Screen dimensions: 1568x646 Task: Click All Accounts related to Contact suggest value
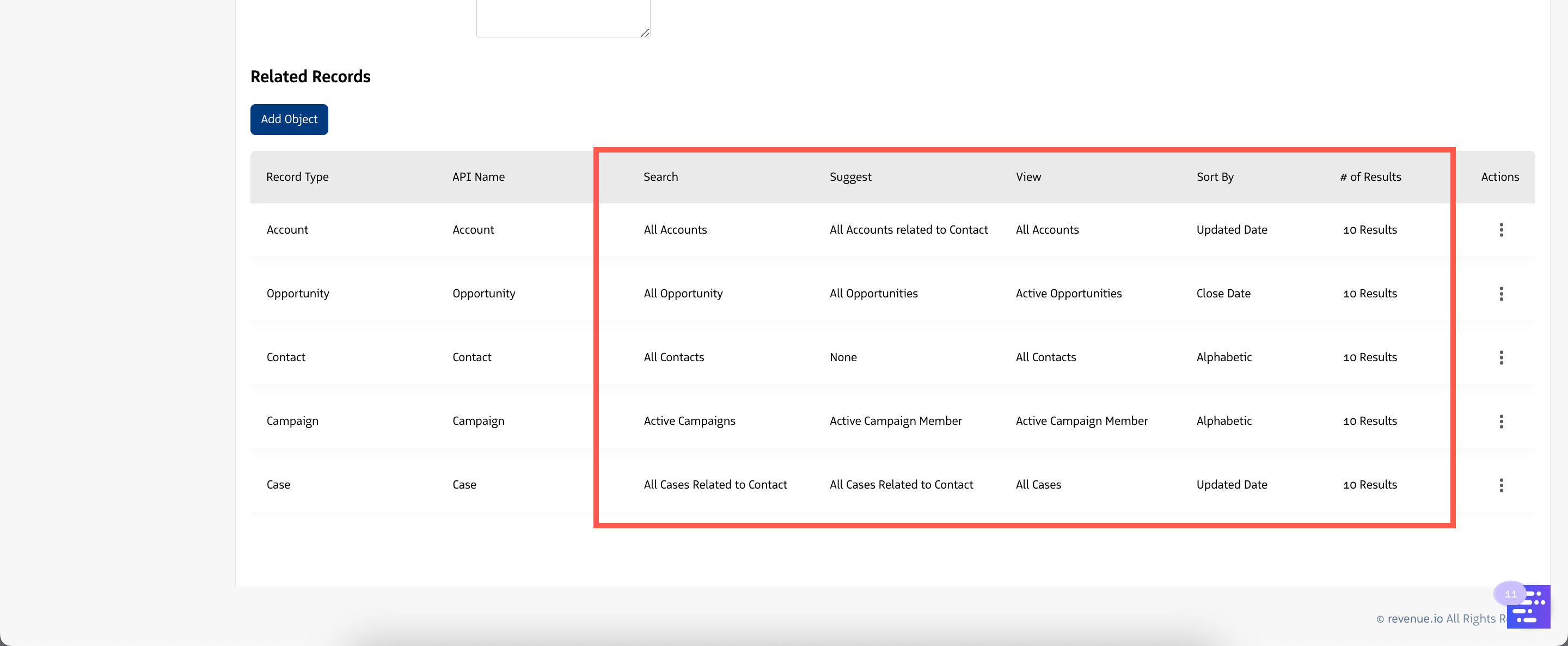click(909, 229)
